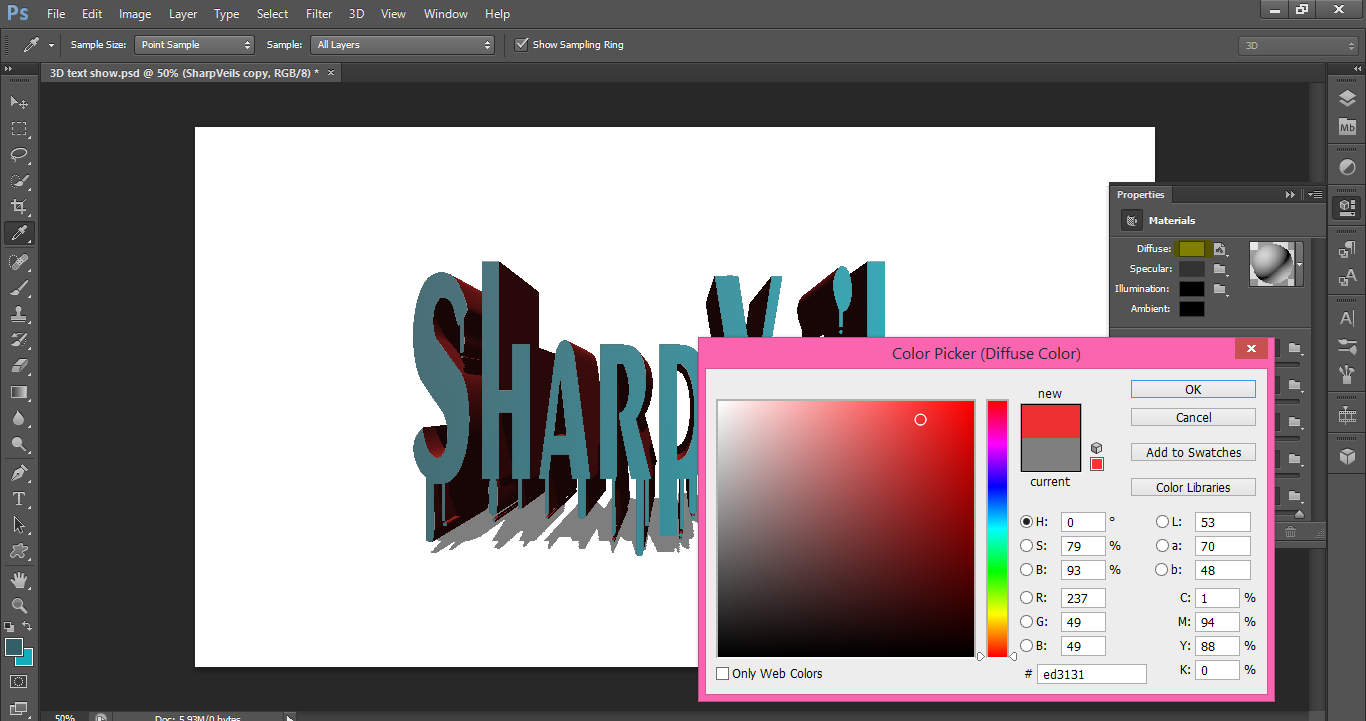Select the Brush tool

tap(19, 287)
